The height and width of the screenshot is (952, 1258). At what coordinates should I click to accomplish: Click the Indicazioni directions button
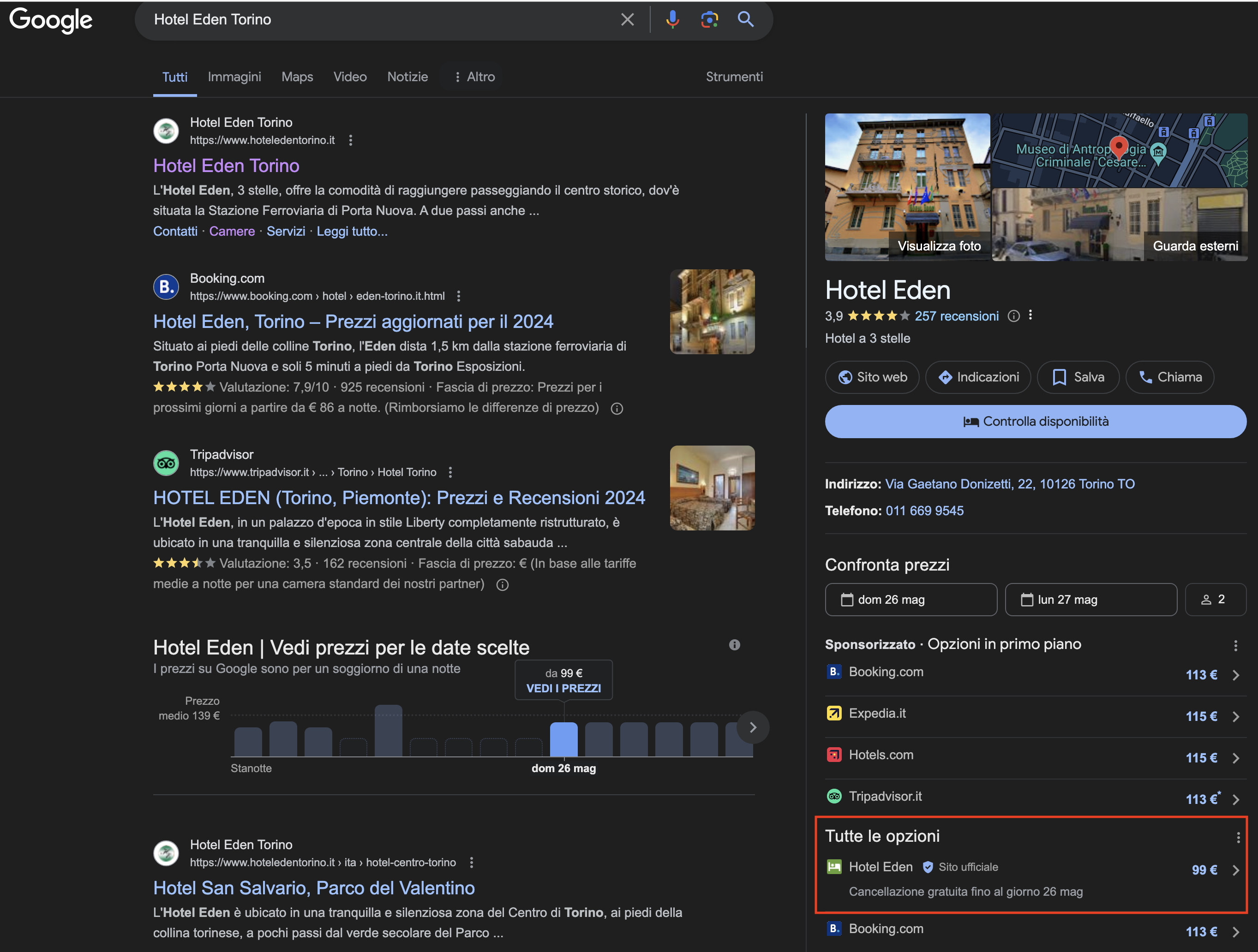pyautogui.click(x=978, y=377)
